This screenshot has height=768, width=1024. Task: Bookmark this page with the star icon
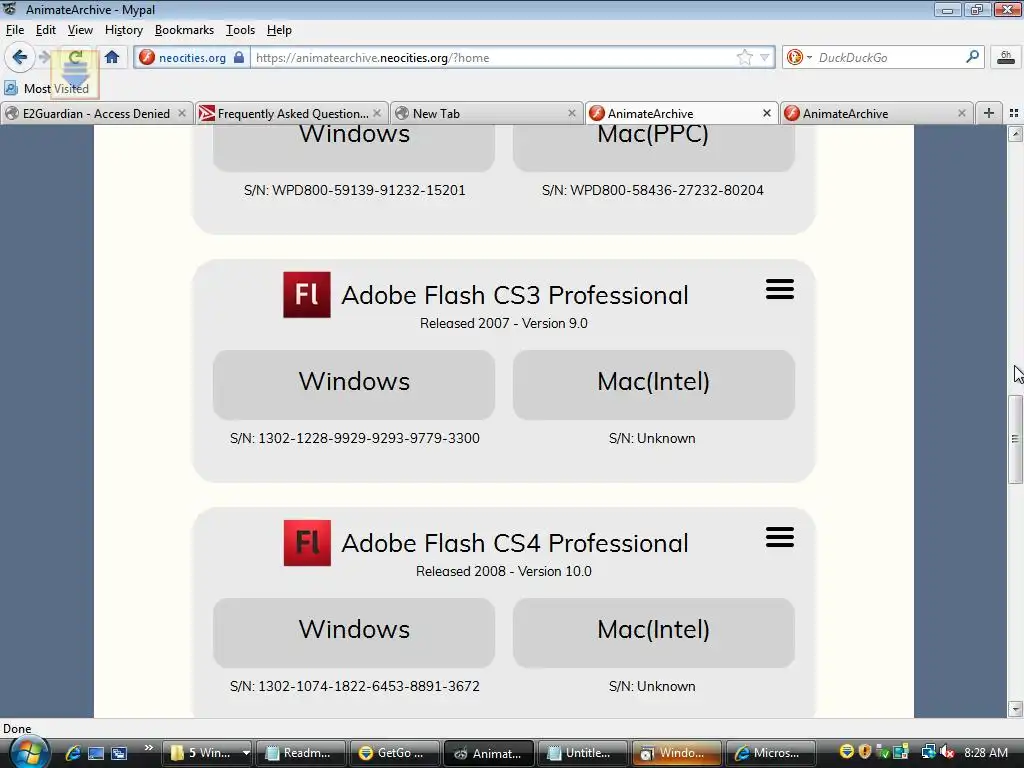[744, 57]
